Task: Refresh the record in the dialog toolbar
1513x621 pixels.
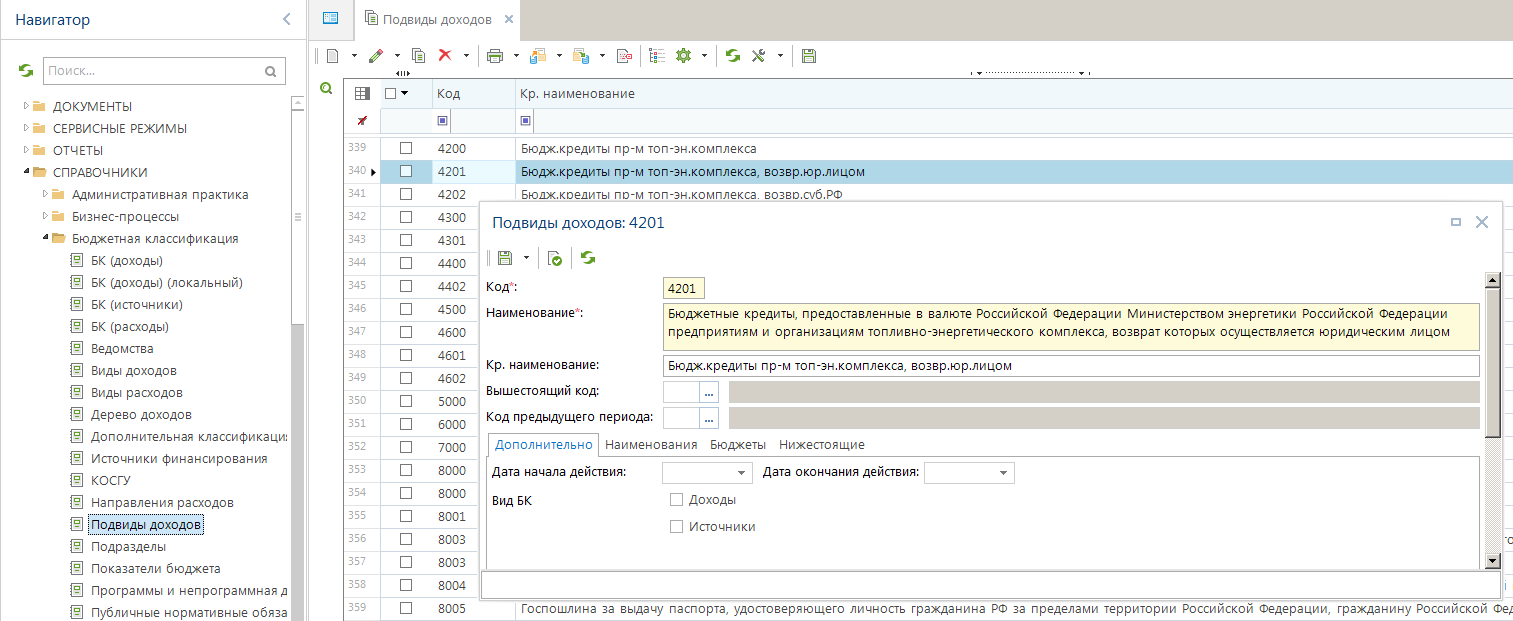Action: tap(588, 258)
